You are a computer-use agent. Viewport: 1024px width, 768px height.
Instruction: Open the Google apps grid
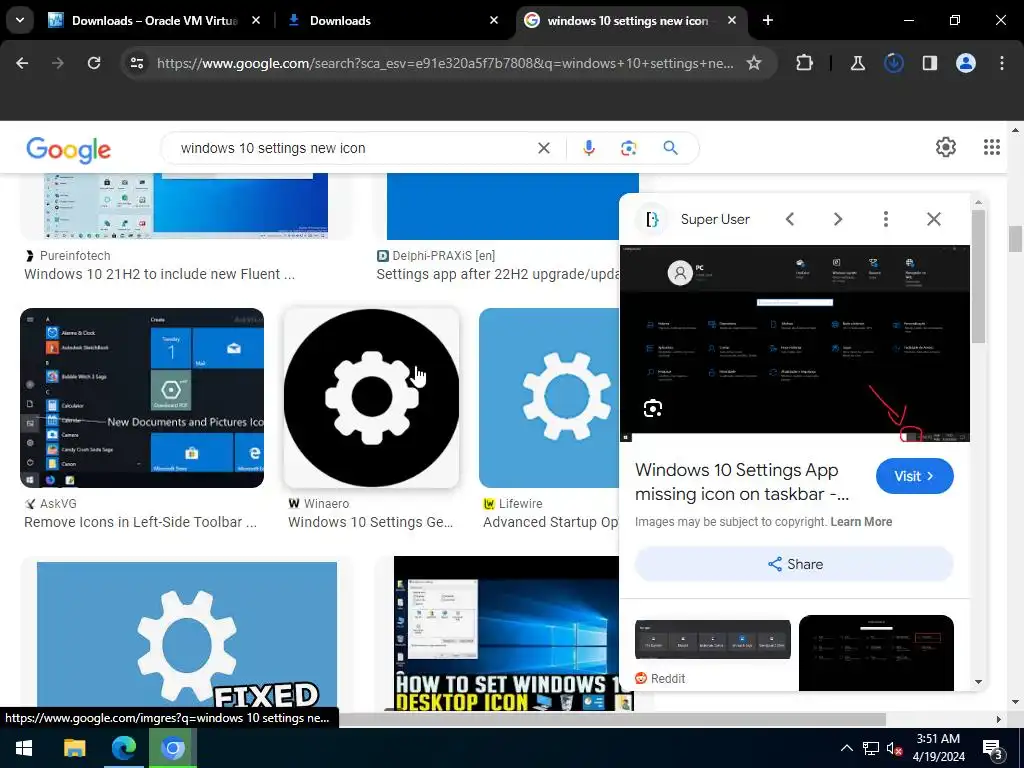pos(991,147)
